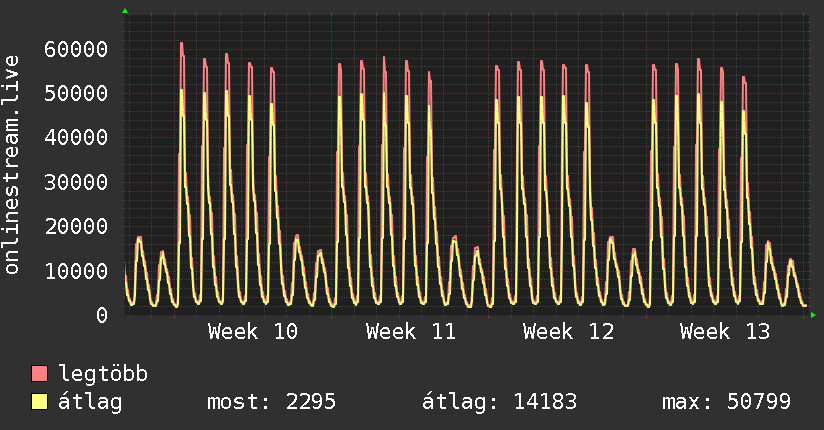Viewport: 824px width, 430px height.
Task: Click the 10000 y-axis tick label
Action: coord(76,271)
